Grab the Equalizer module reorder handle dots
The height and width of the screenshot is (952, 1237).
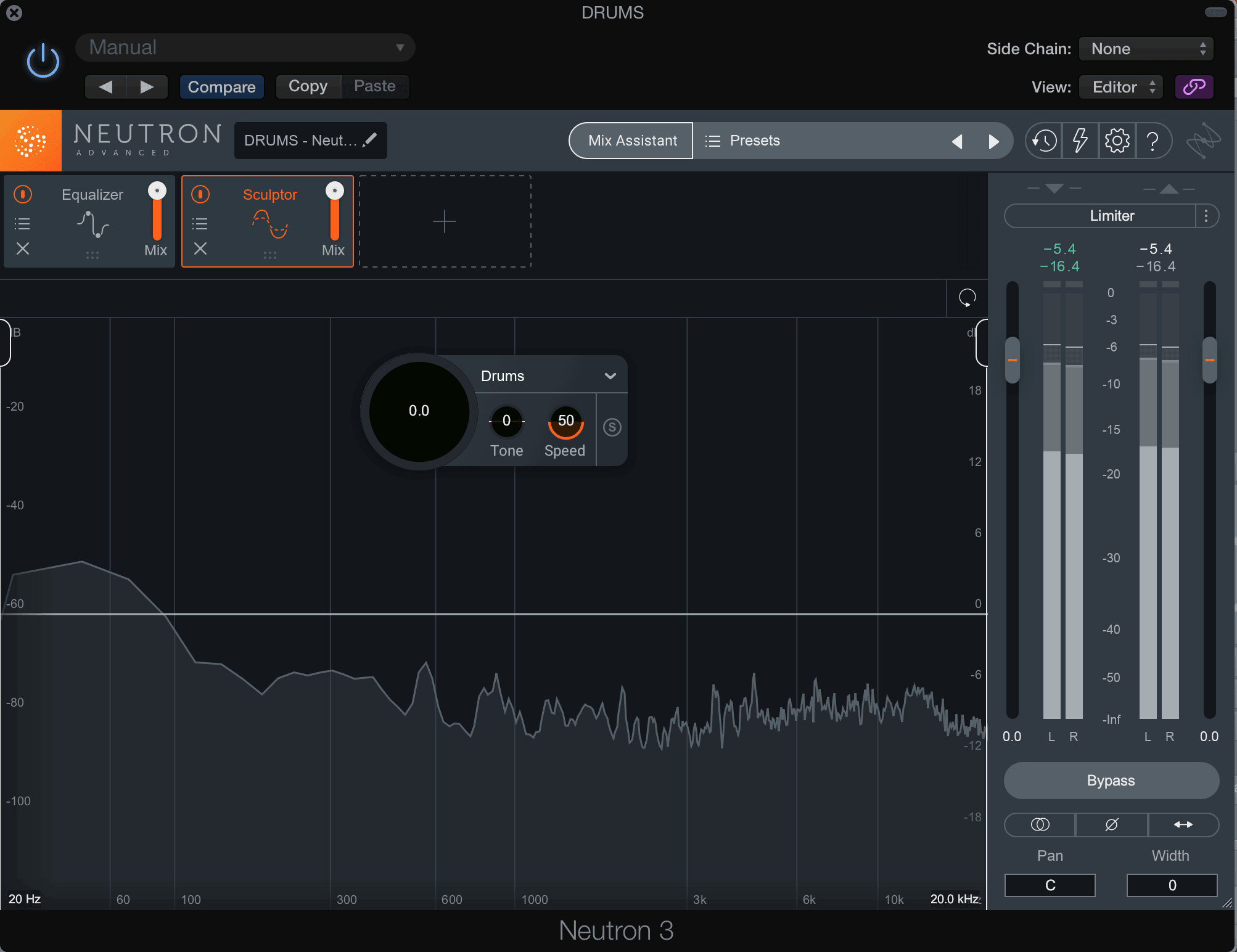92,255
